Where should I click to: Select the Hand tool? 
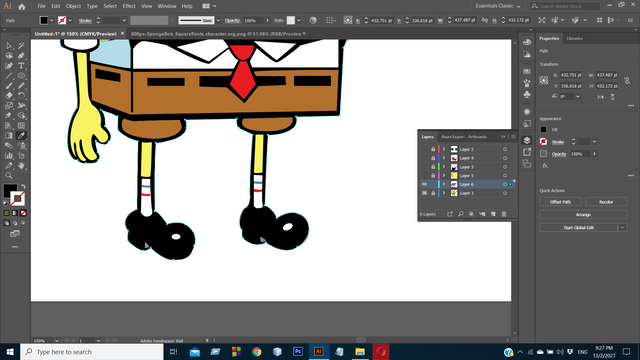[x=21, y=165]
